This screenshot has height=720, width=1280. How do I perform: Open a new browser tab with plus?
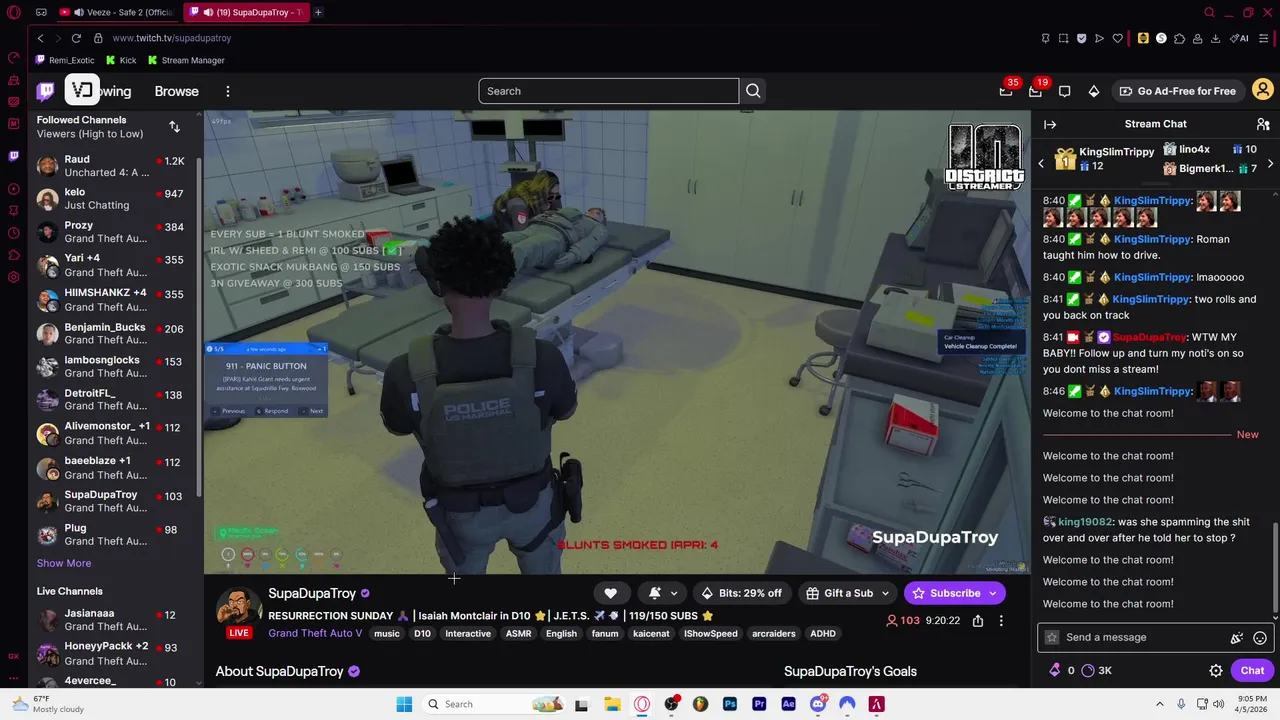pos(318,12)
